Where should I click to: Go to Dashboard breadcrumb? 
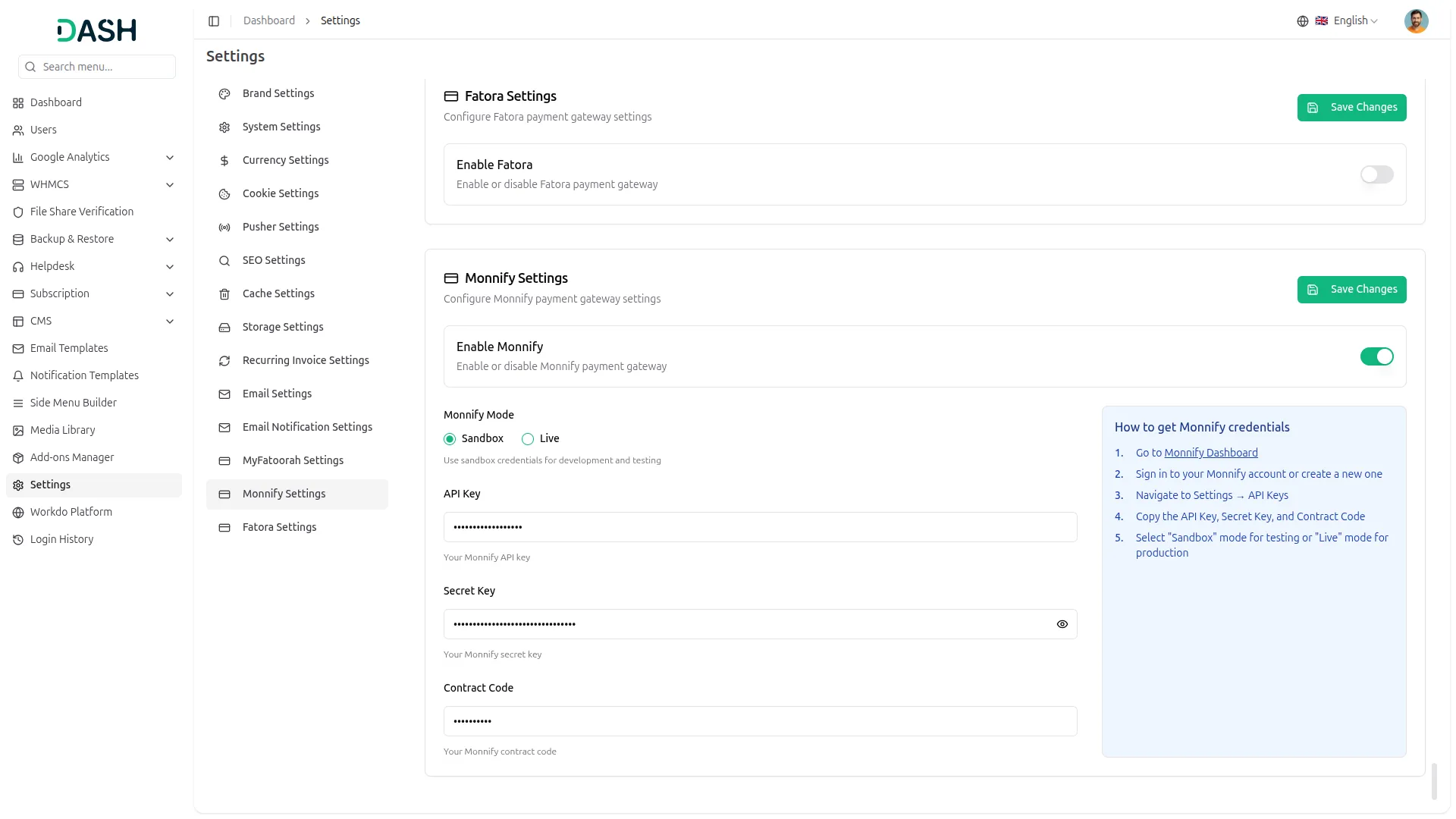(x=269, y=20)
